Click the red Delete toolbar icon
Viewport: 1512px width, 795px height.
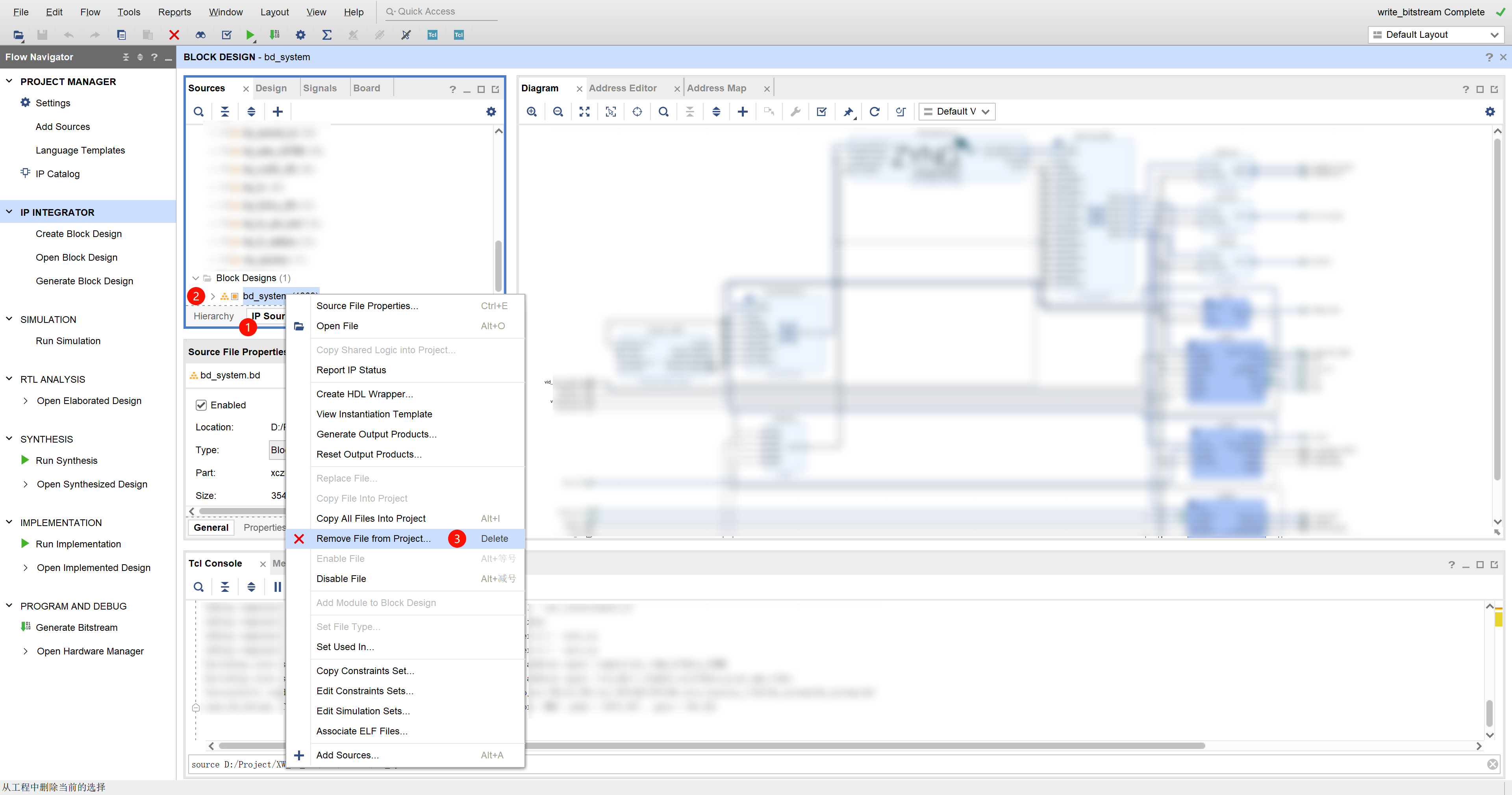click(174, 35)
